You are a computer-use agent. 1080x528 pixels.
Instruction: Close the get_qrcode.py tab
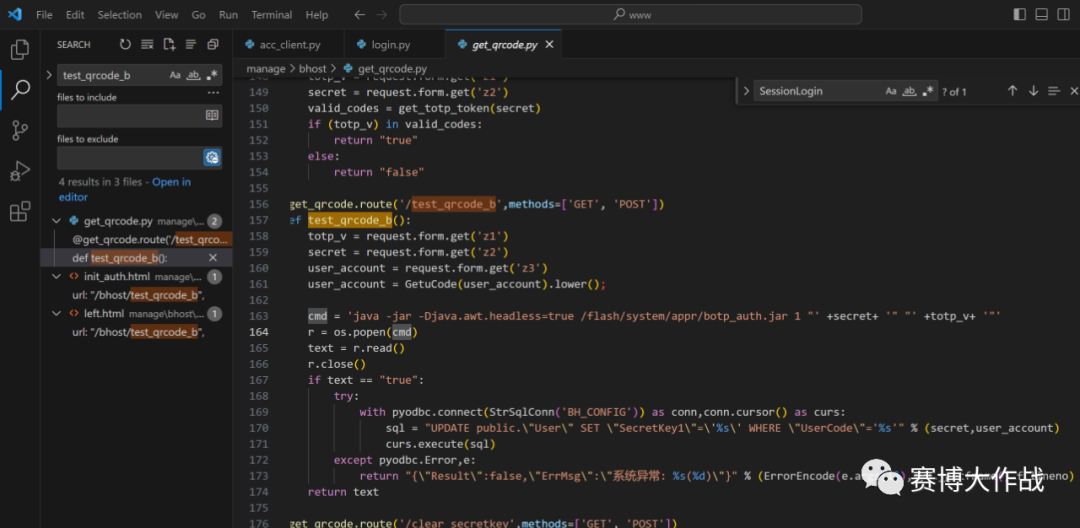549,45
